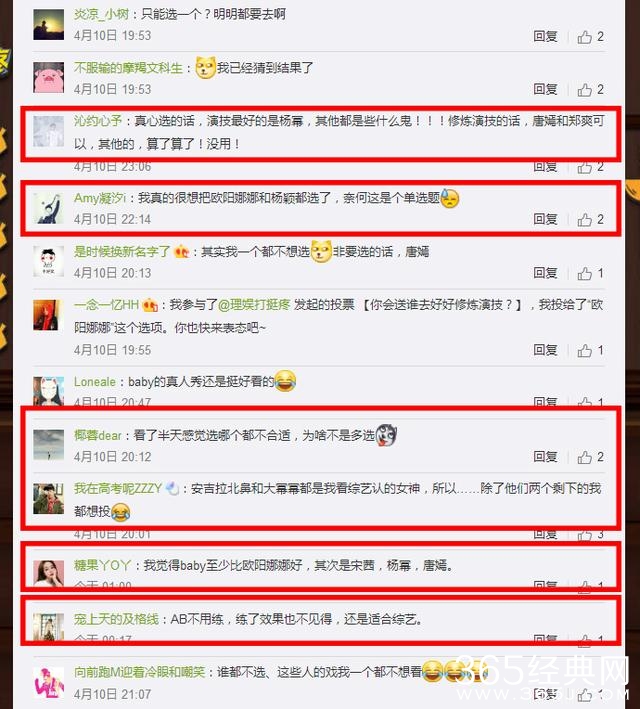640x709 pixels.
Task: Click 回复 under 是时候换新名字了's comment
Action: (x=545, y=273)
